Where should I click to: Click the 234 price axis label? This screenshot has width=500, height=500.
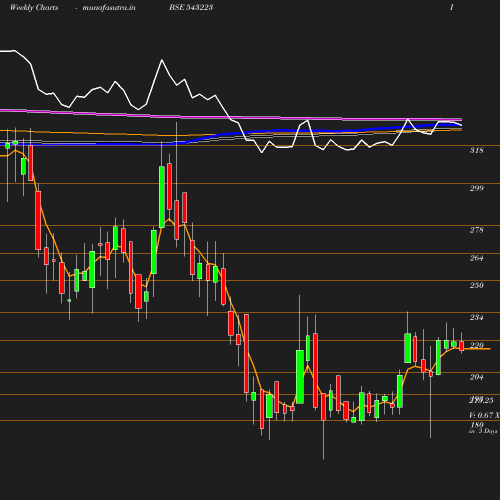(476, 317)
